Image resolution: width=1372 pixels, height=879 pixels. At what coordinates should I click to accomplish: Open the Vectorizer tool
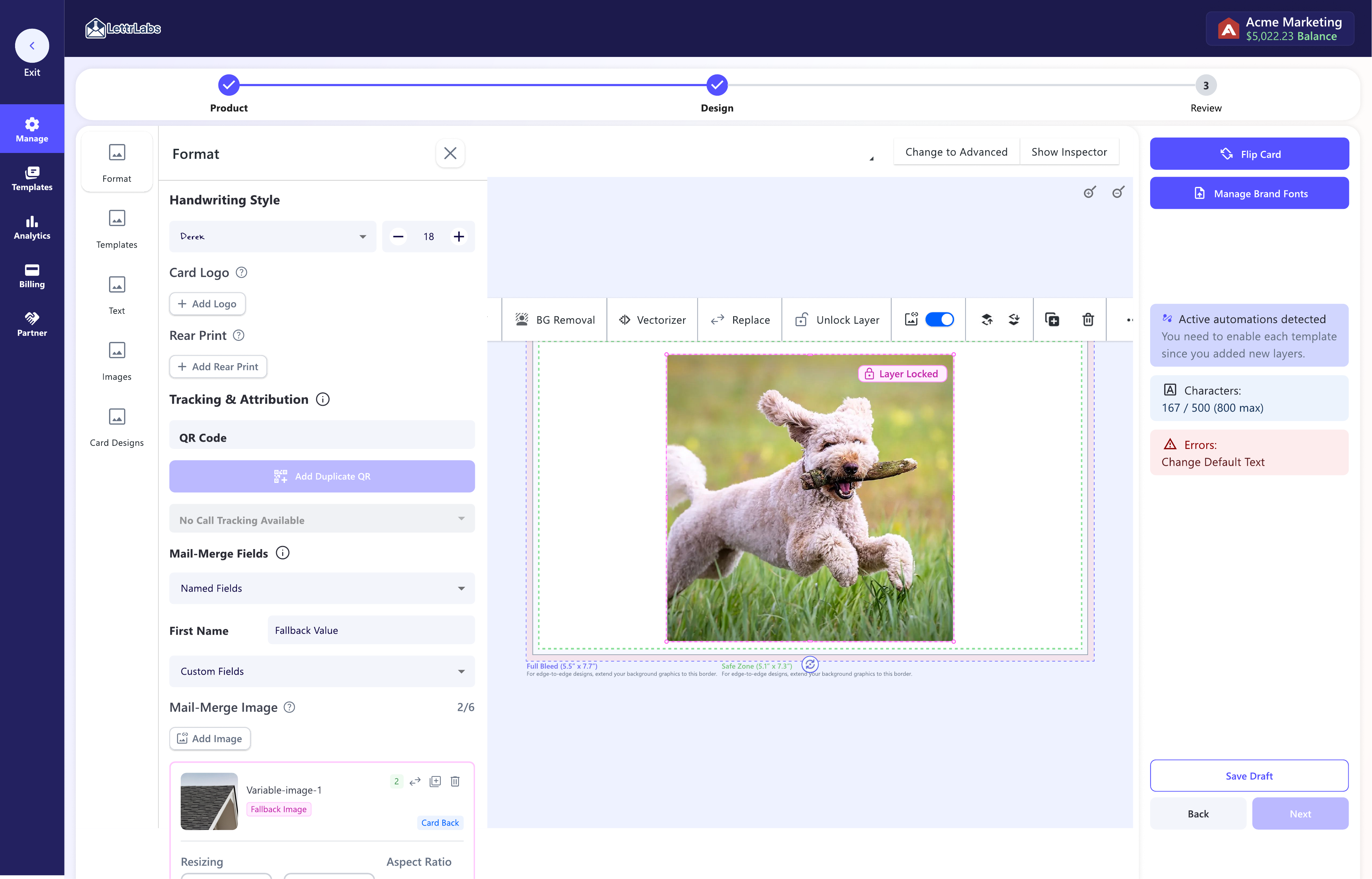tap(652, 320)
